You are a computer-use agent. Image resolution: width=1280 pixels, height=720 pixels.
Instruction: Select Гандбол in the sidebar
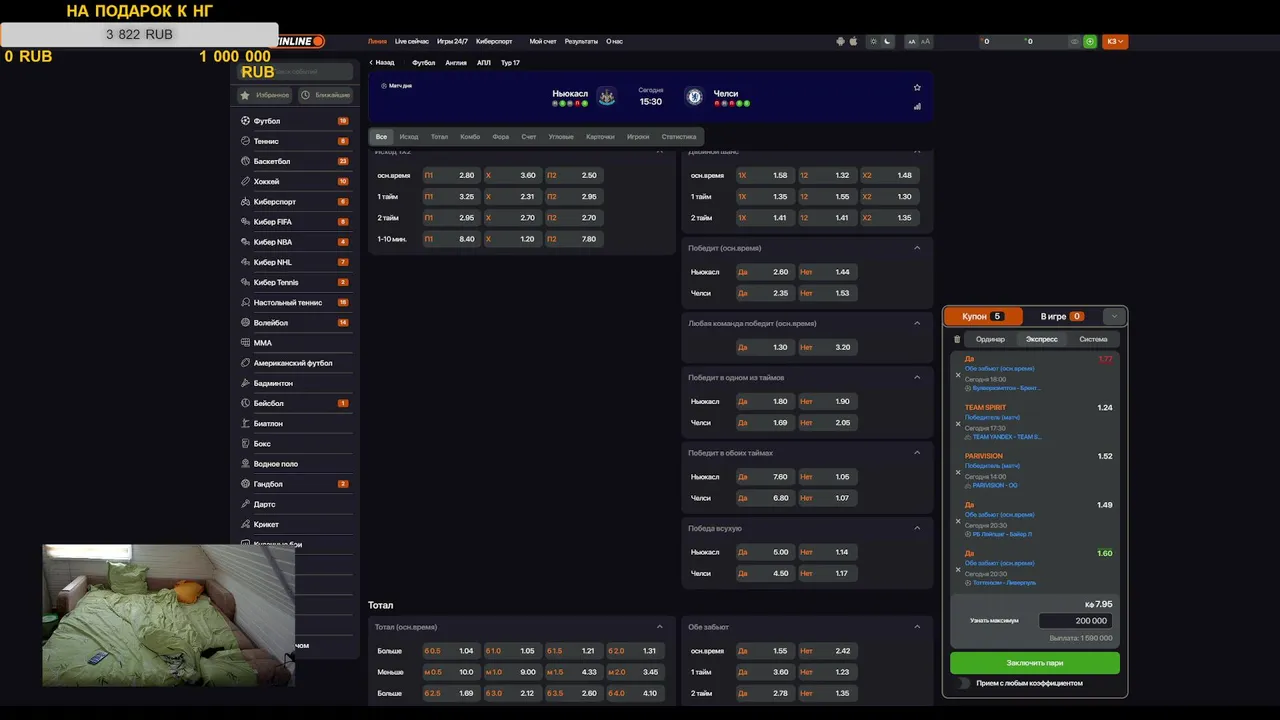click(x=295, y=484)
